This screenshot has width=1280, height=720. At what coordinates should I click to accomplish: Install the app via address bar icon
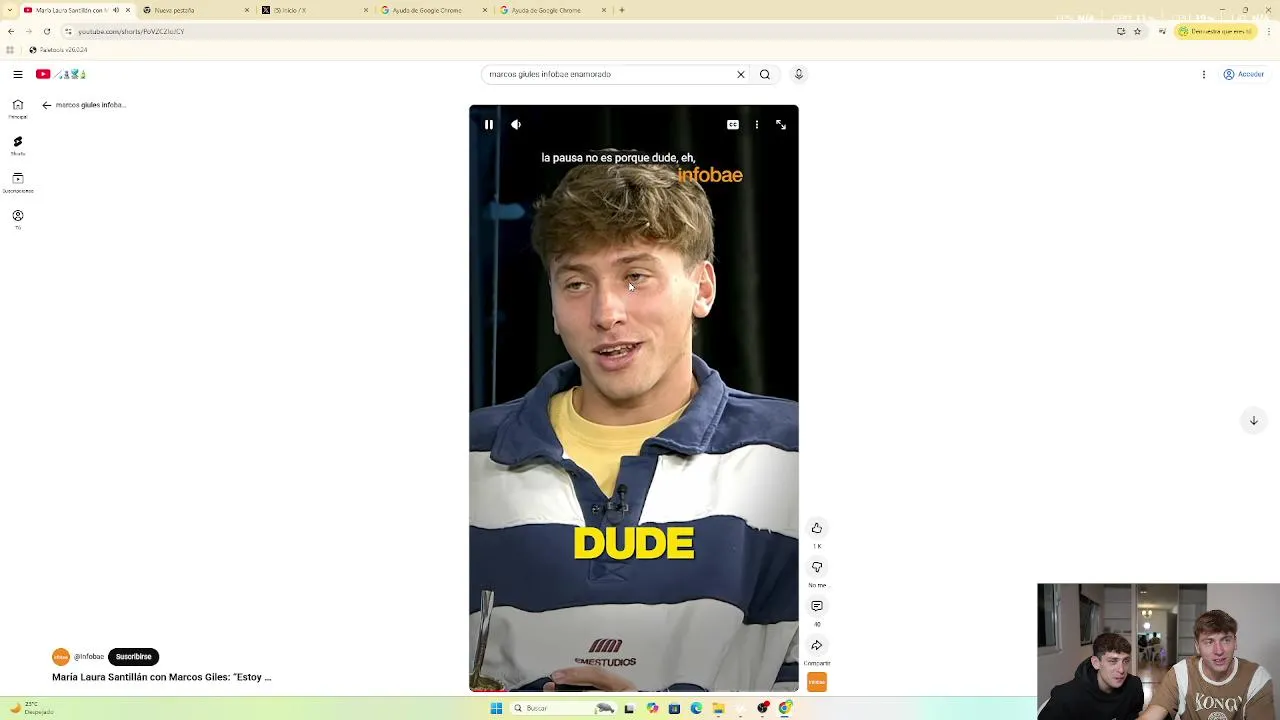coord(1121,31)
